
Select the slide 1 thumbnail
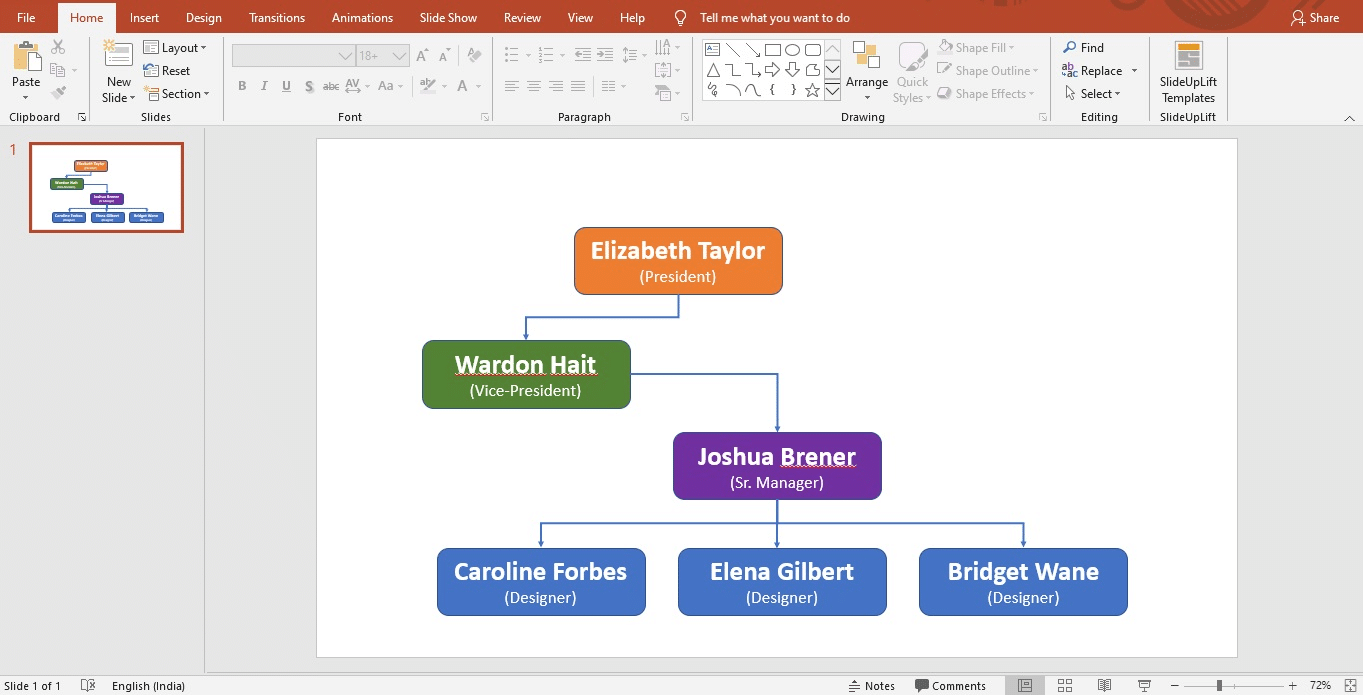tap(106, 188)
